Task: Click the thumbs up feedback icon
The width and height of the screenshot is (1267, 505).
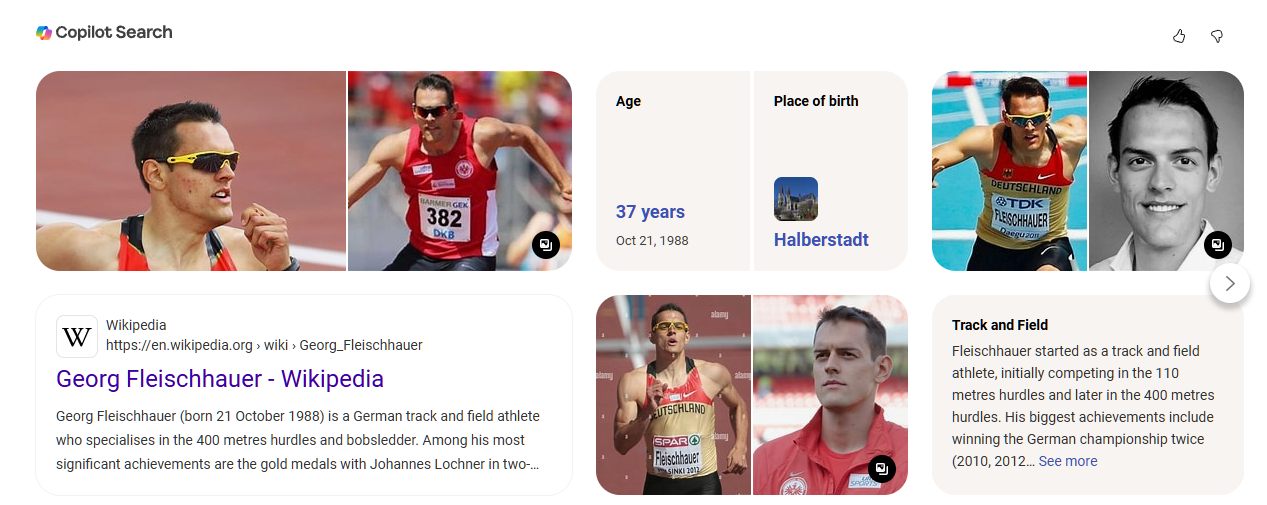Action: [x=1179, y=36]
